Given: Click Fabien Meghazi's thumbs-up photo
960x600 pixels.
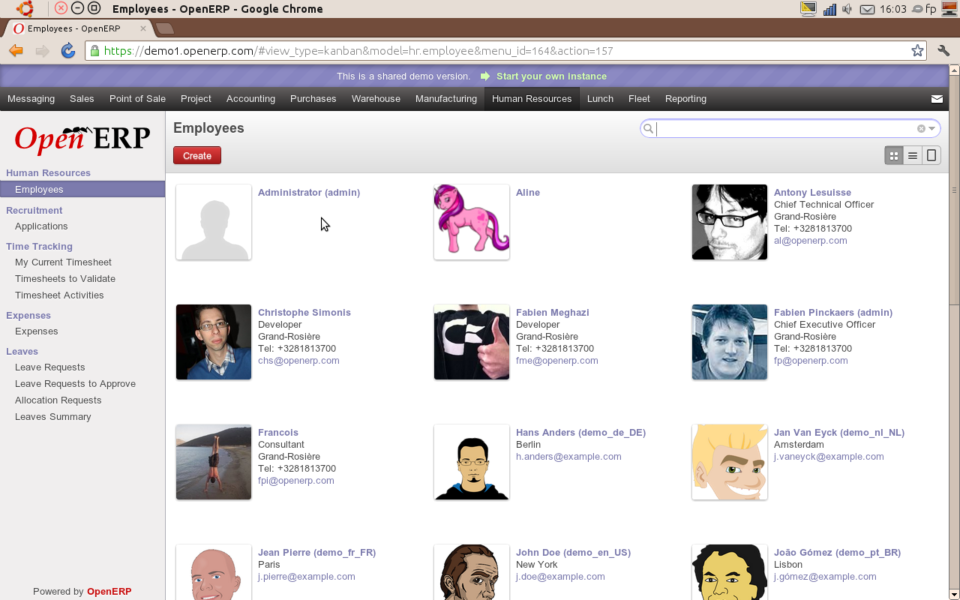Looking at the screenshot, I should point(471,342).
